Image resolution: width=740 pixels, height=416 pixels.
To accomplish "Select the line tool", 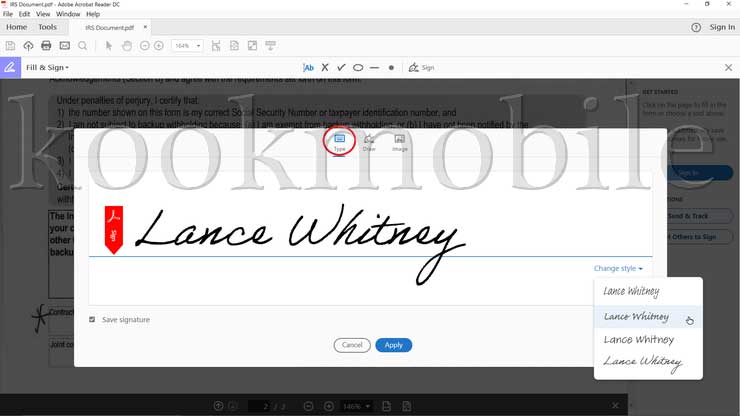I will [375, 68].
